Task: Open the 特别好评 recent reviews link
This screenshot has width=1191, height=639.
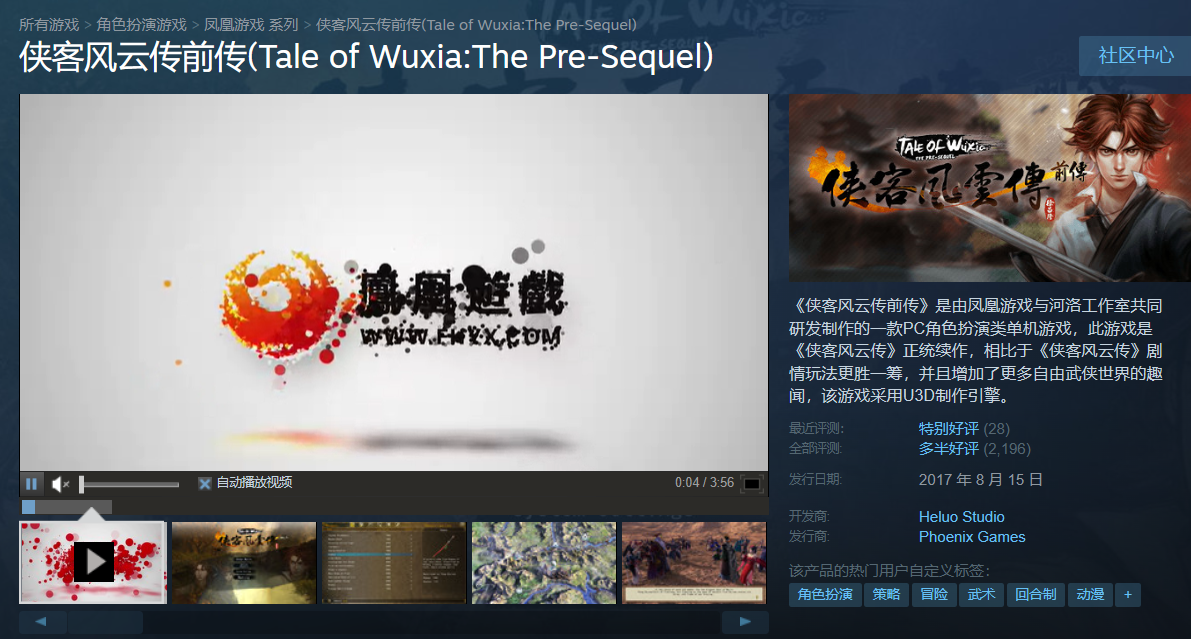Action: click(949, 429)
